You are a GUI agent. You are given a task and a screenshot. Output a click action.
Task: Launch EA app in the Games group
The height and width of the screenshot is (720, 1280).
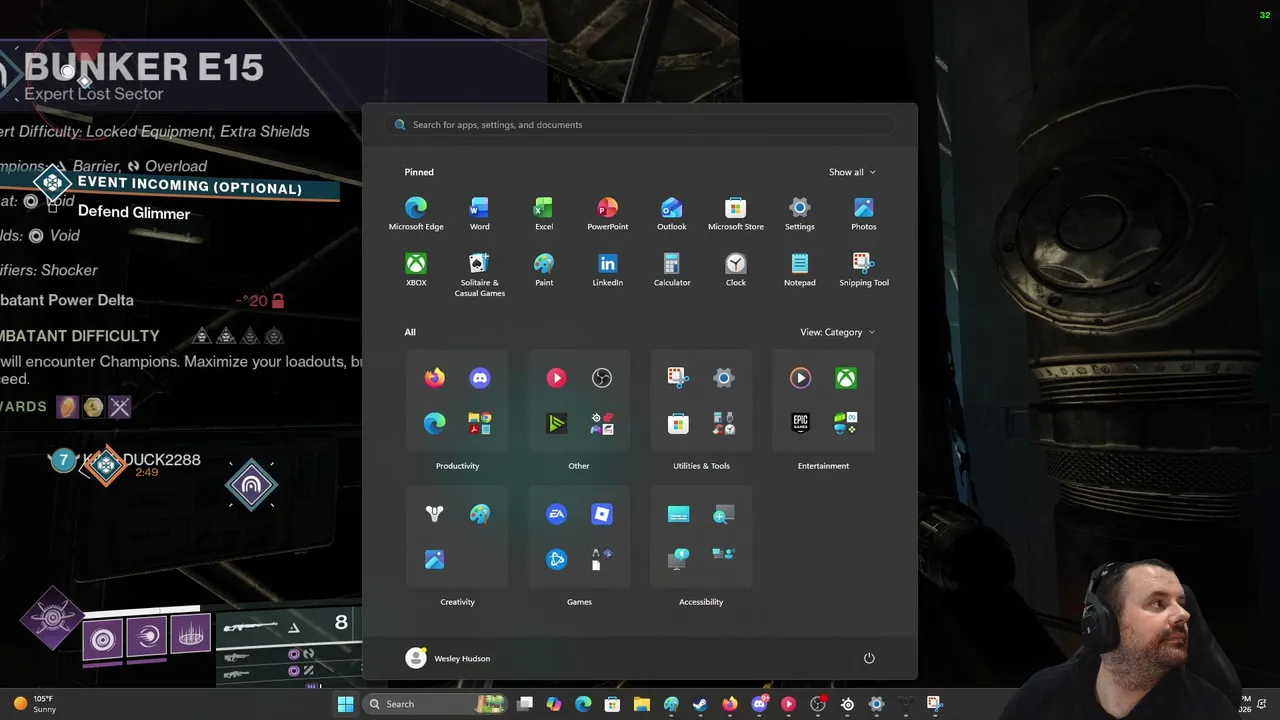pyautogui.click(x=556, y=514)
